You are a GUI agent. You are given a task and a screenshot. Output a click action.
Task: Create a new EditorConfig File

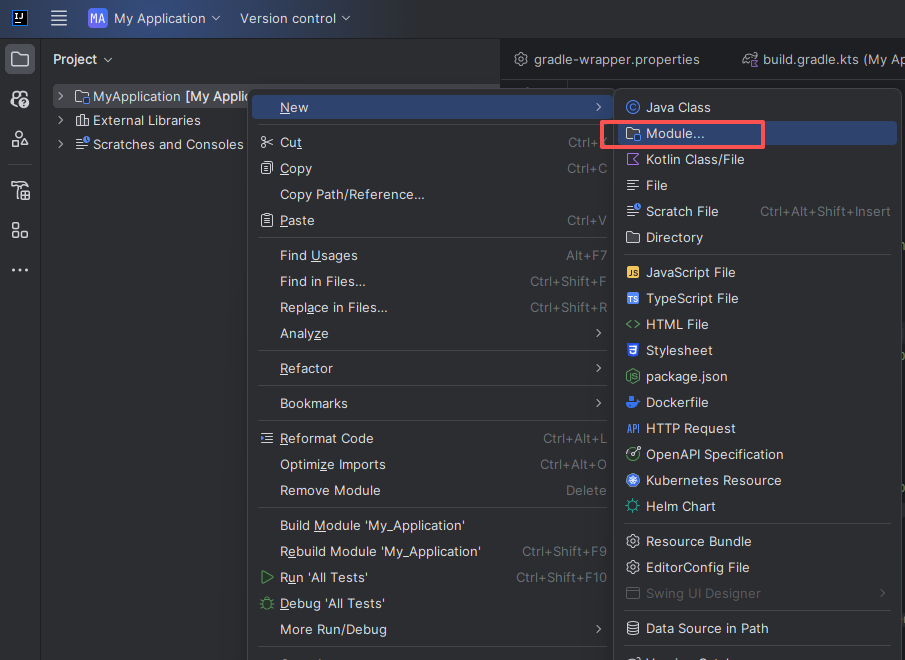click(x=757, y=567)
